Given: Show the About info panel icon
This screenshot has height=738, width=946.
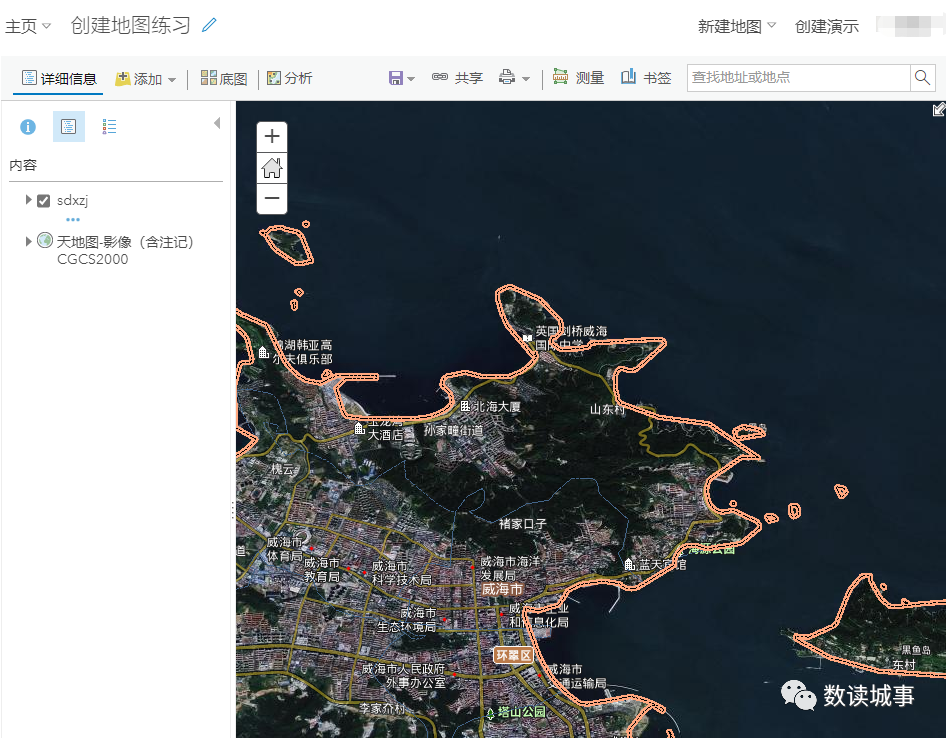Looking at the screenshot, I should pos(28,127).
